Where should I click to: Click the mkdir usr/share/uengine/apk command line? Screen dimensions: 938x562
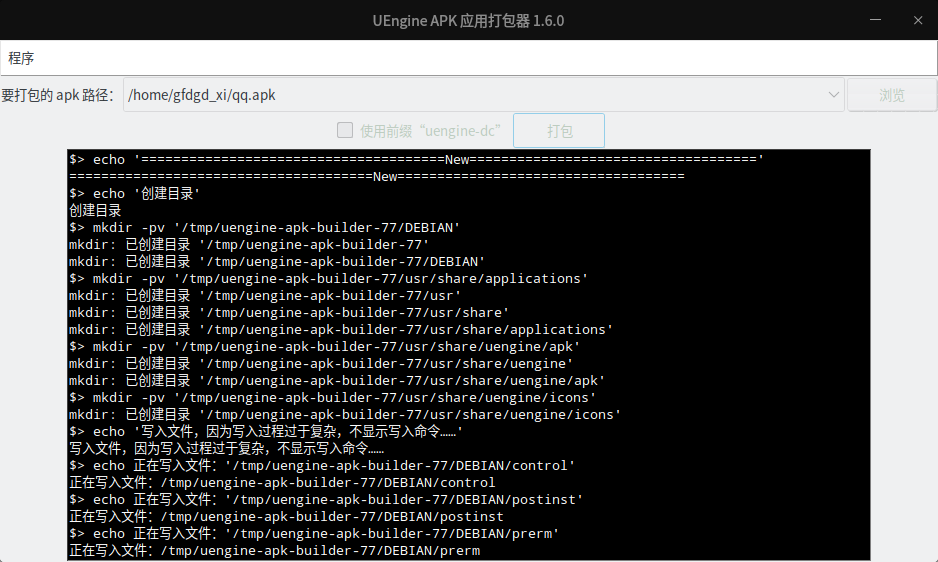coord(324,346)
